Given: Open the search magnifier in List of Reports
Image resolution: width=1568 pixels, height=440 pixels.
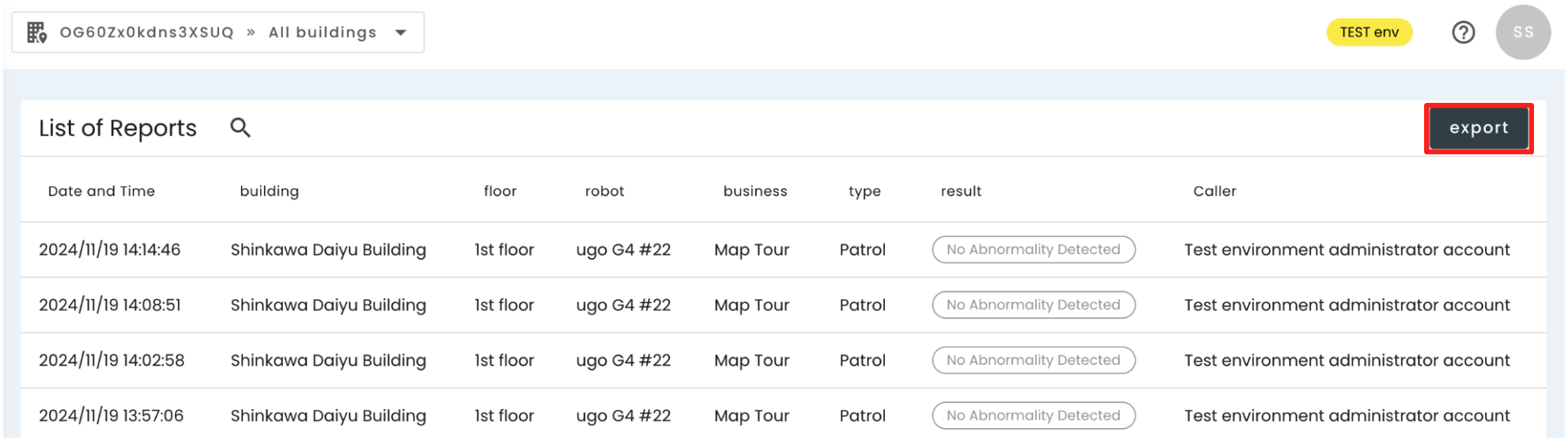Looking at the screenshot, I should 240,127.
